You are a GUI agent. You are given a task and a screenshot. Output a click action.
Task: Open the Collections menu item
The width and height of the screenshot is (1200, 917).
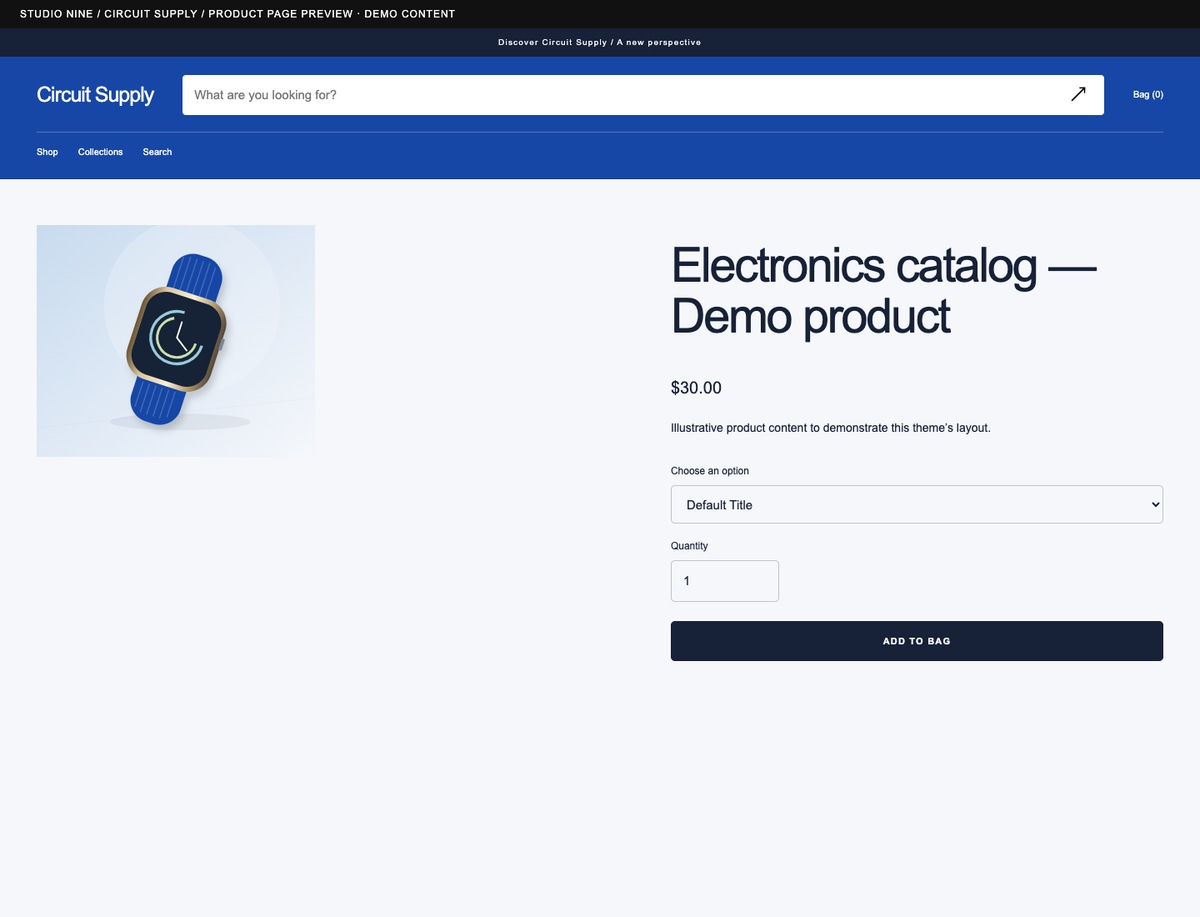tap(100, 152)
